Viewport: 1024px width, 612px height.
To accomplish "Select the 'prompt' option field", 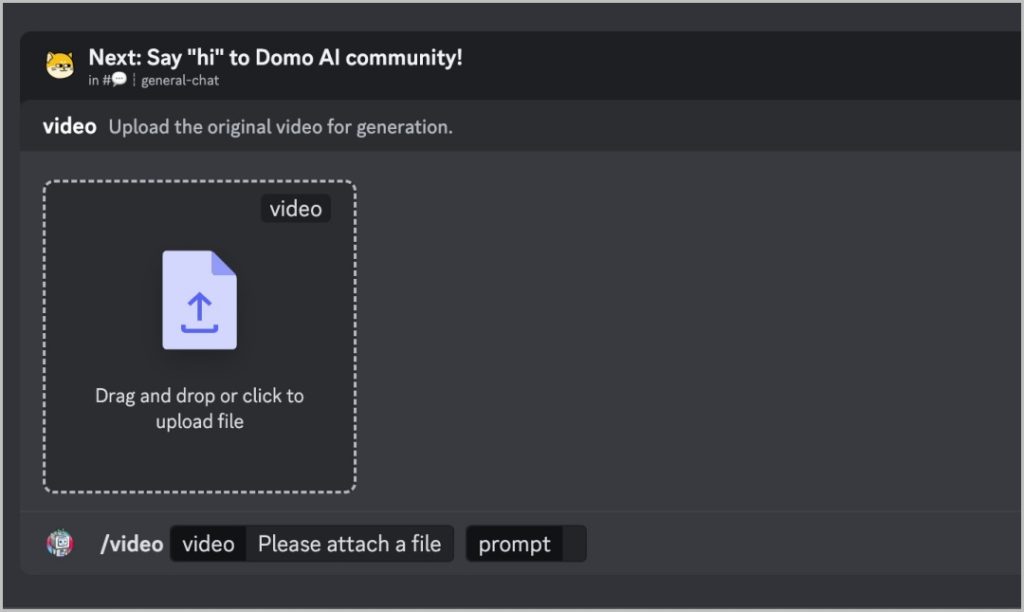I will 526,543.
